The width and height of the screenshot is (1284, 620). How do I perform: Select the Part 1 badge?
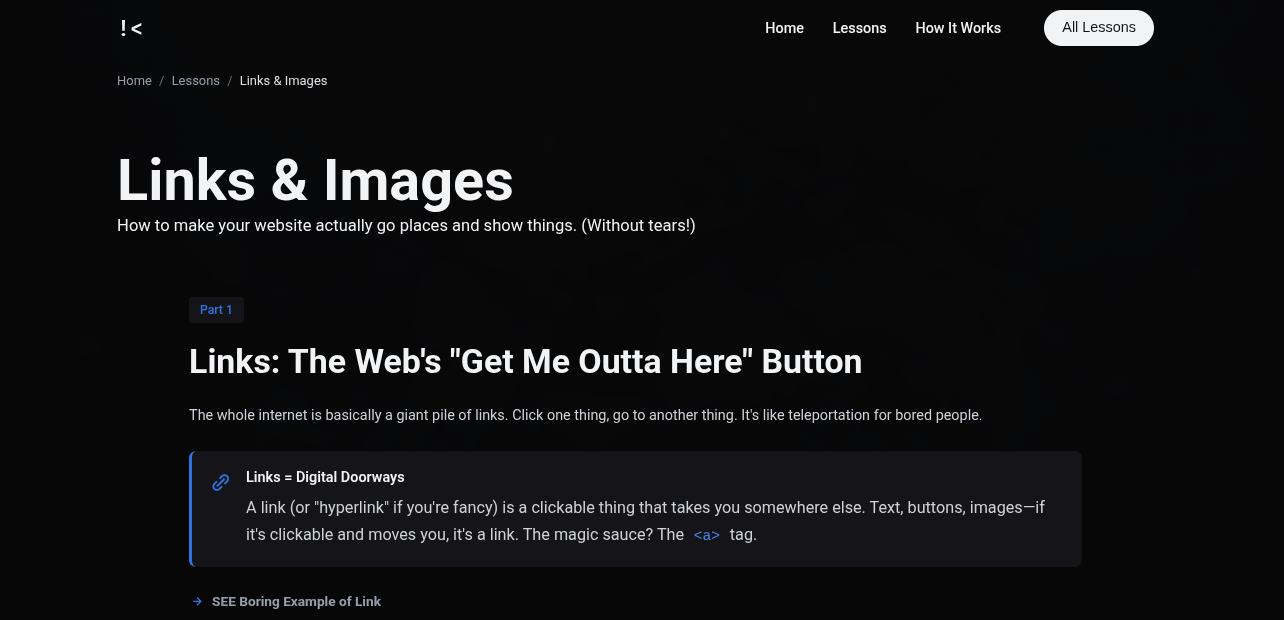[x=216, y=310]
